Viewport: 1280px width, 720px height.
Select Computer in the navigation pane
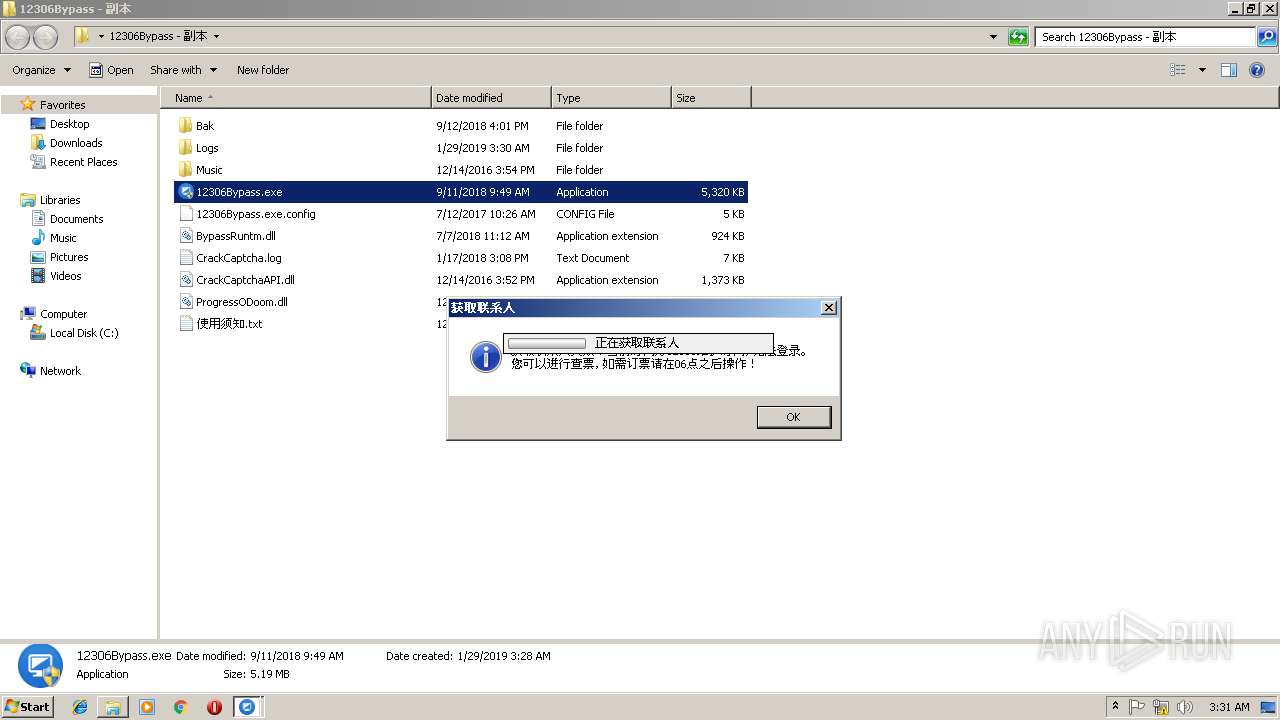(x=63, y=314)
